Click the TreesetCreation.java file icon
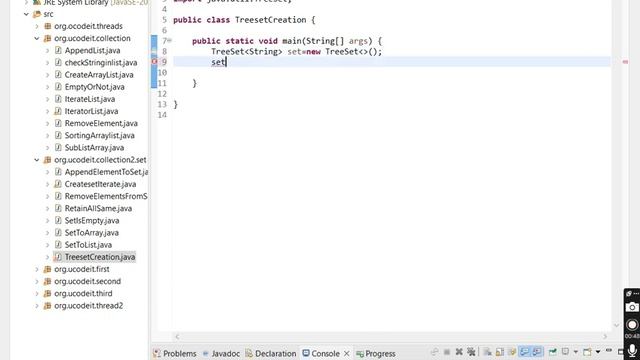The image size is (640, 360). (x=58, y=257)
